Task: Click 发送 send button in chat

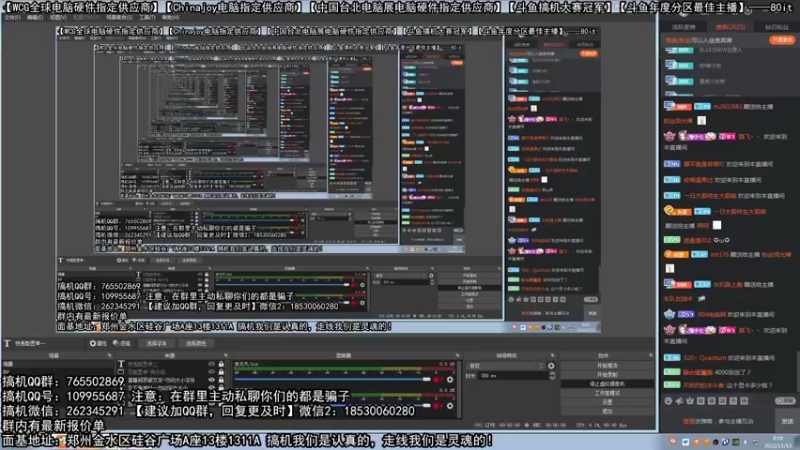Action: point(787,421)
